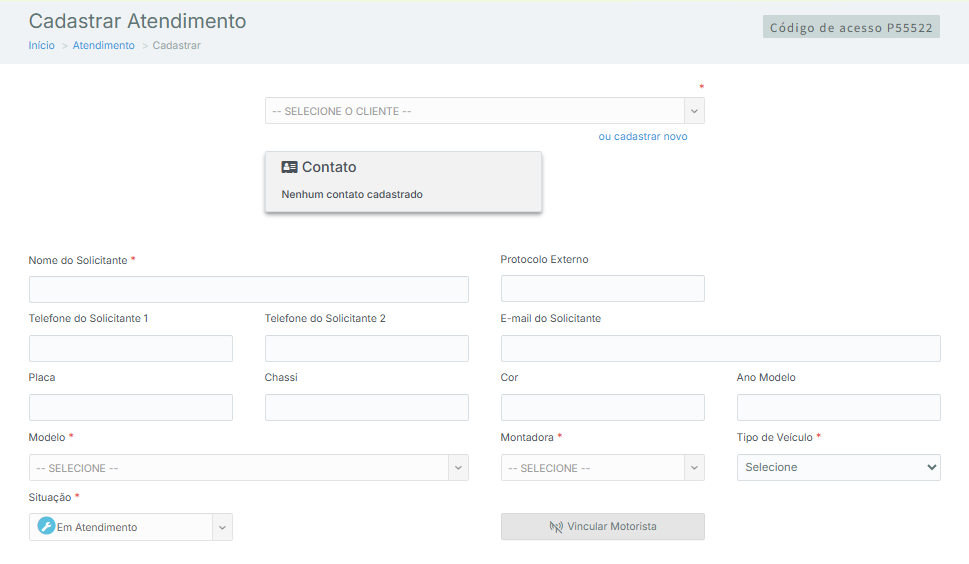The width and height of the screenshot is (969, 564).
Task: Click the Telefone do Solicitante 2 field
Action: click(x=366, y=349)
